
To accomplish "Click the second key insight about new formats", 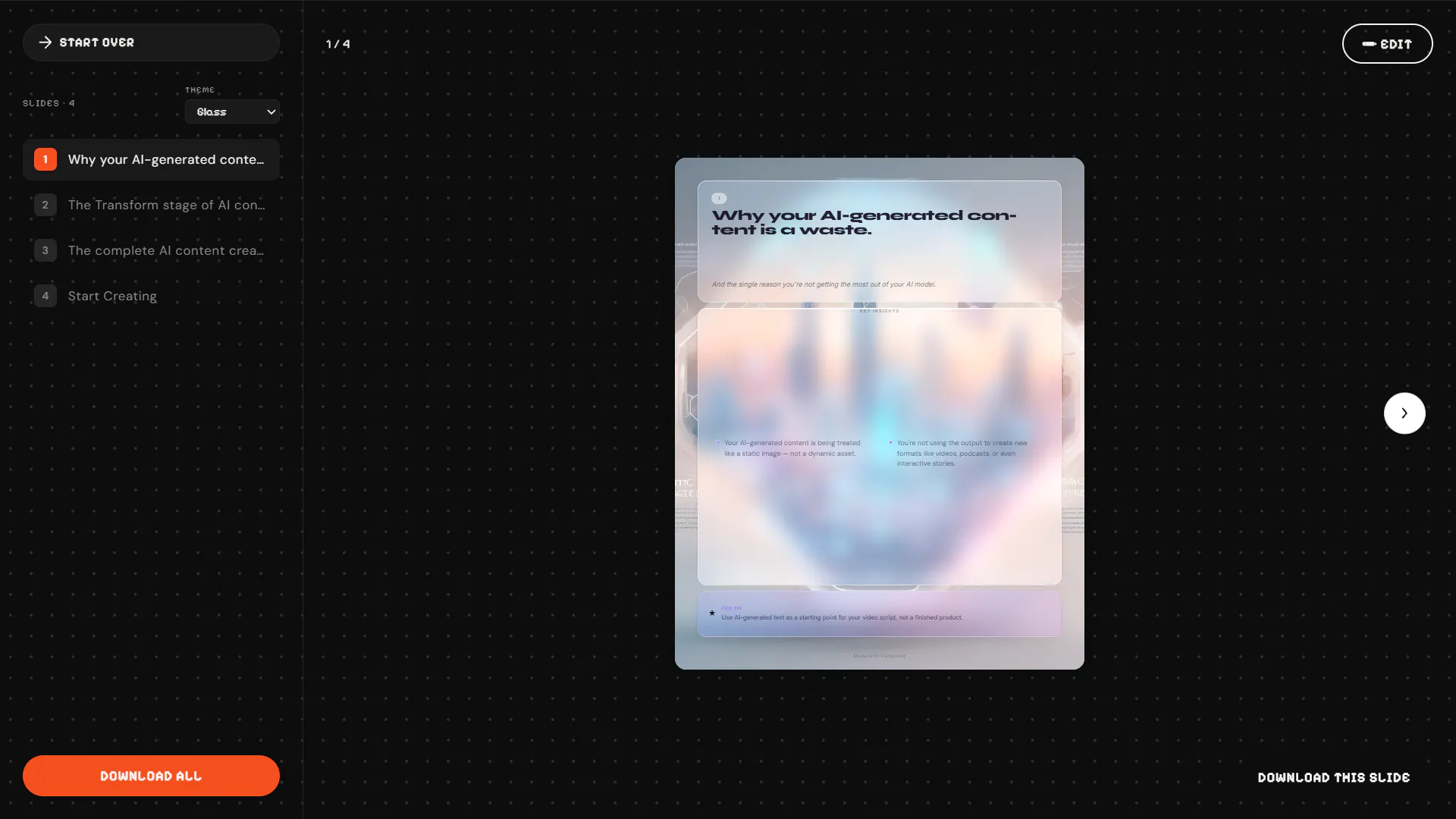I will (962, 453).
